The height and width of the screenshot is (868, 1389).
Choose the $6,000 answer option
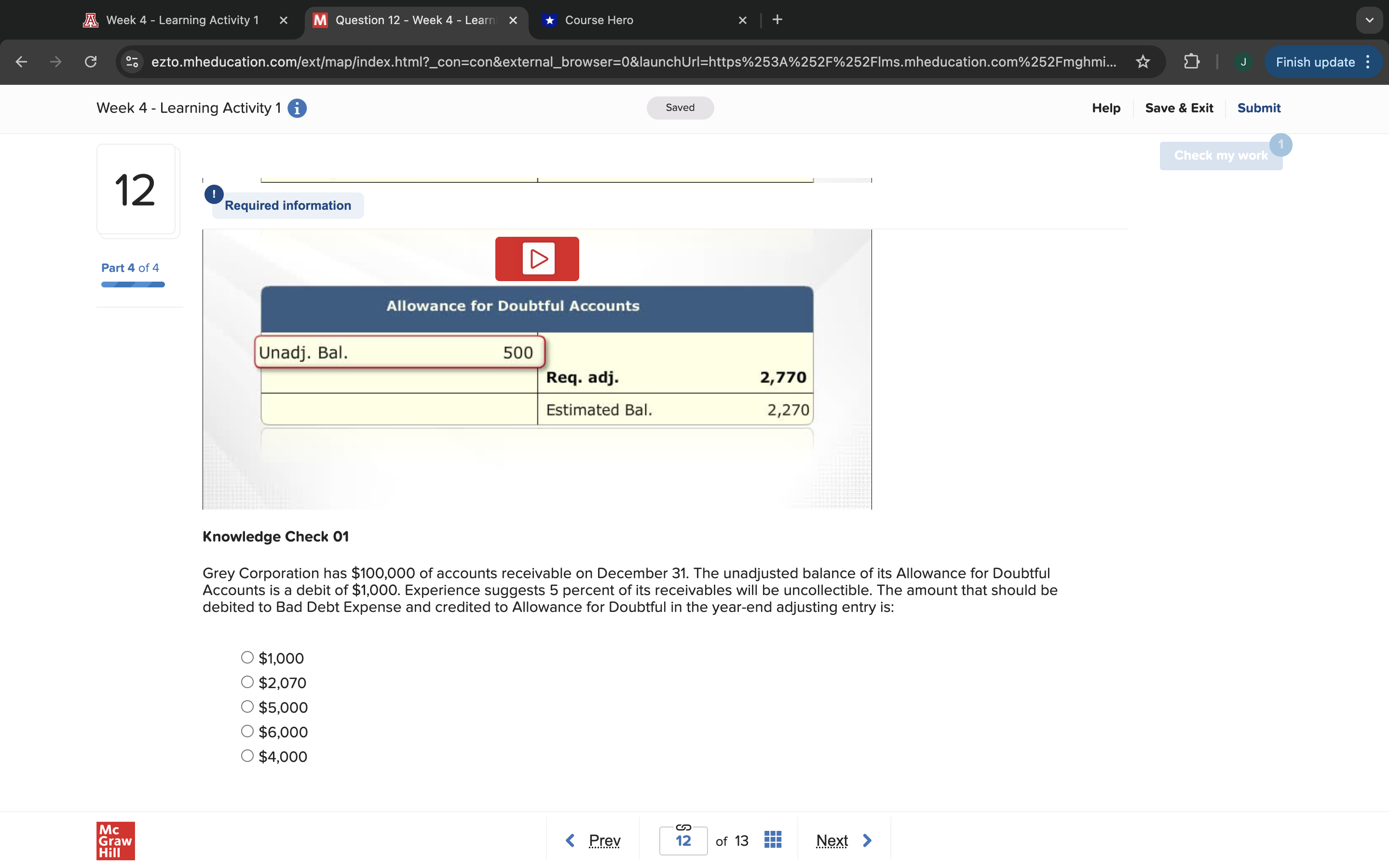click(x=247, y=732)
